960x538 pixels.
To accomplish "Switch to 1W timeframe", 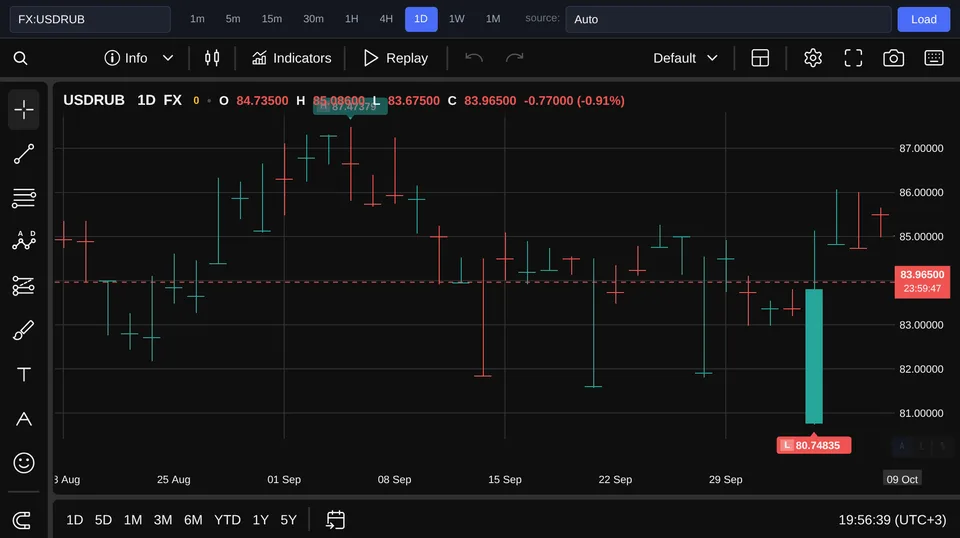I will pyautogui.click(x=457, y=19).
